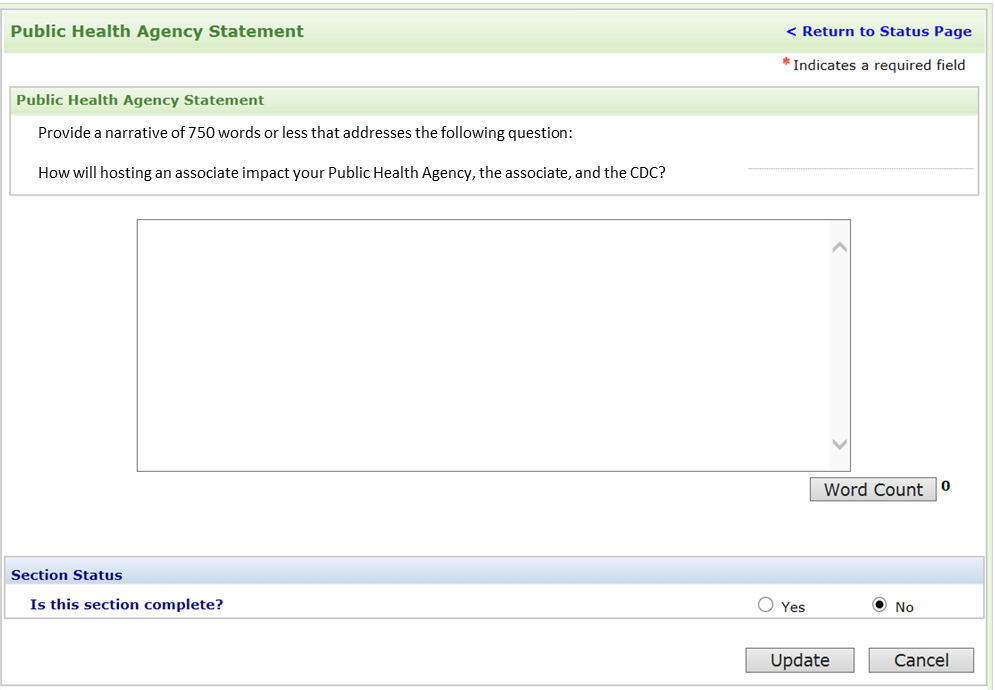Click the text area scroll up arrow
This screenshot has width=995, height=690.
840,247
